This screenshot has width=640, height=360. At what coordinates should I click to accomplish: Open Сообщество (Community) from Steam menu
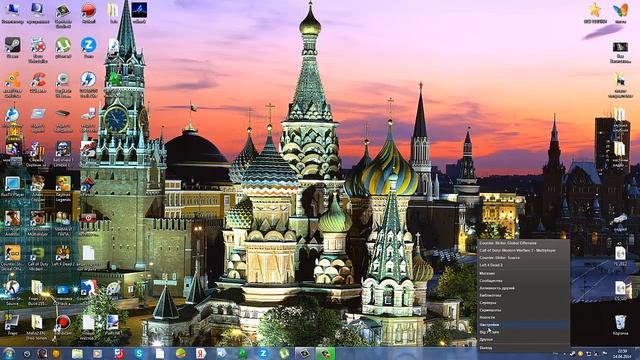pyautogui.click(x=524, y=281)
